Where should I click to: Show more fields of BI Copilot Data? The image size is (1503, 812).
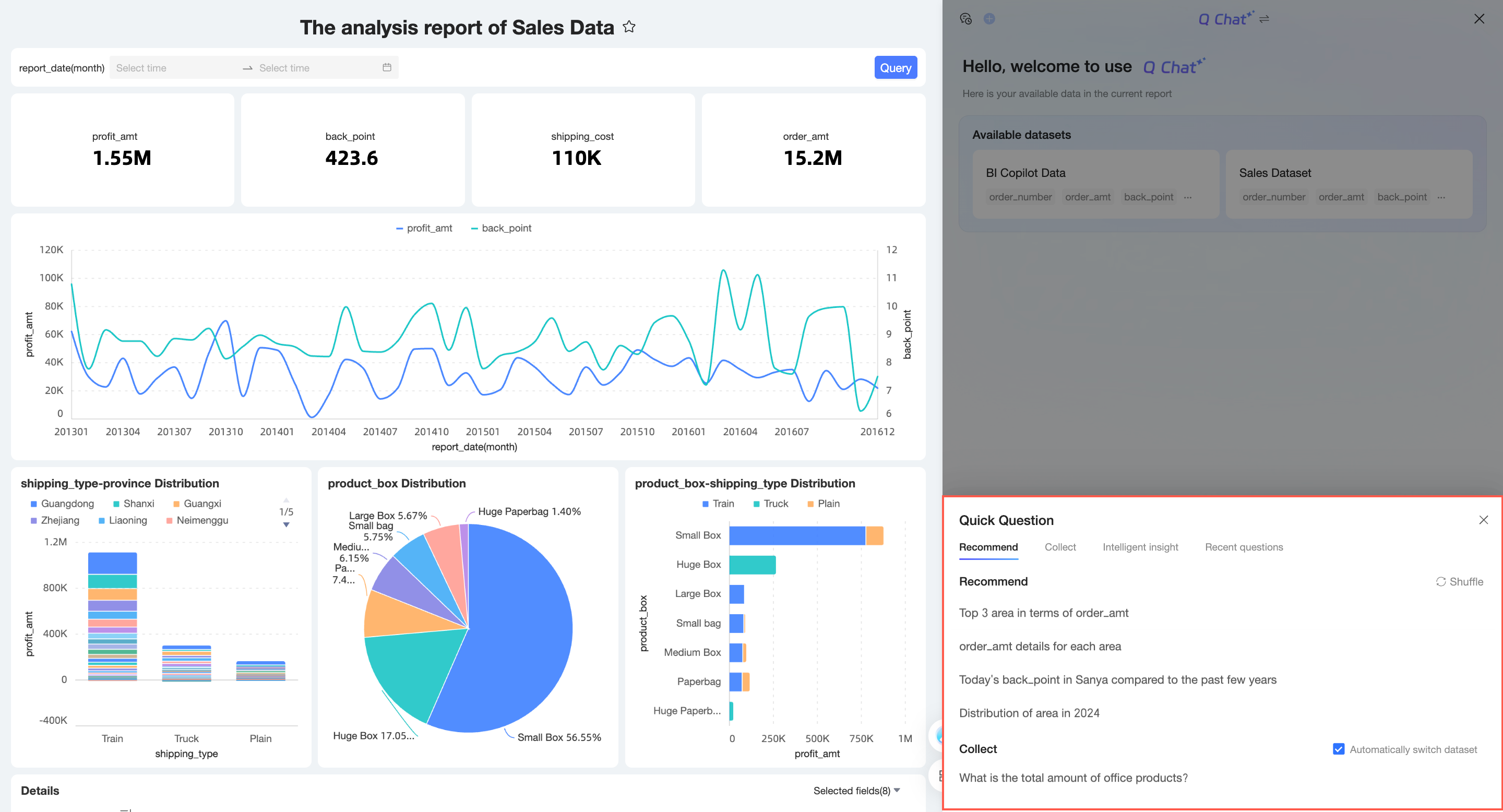click(1188, 197)
